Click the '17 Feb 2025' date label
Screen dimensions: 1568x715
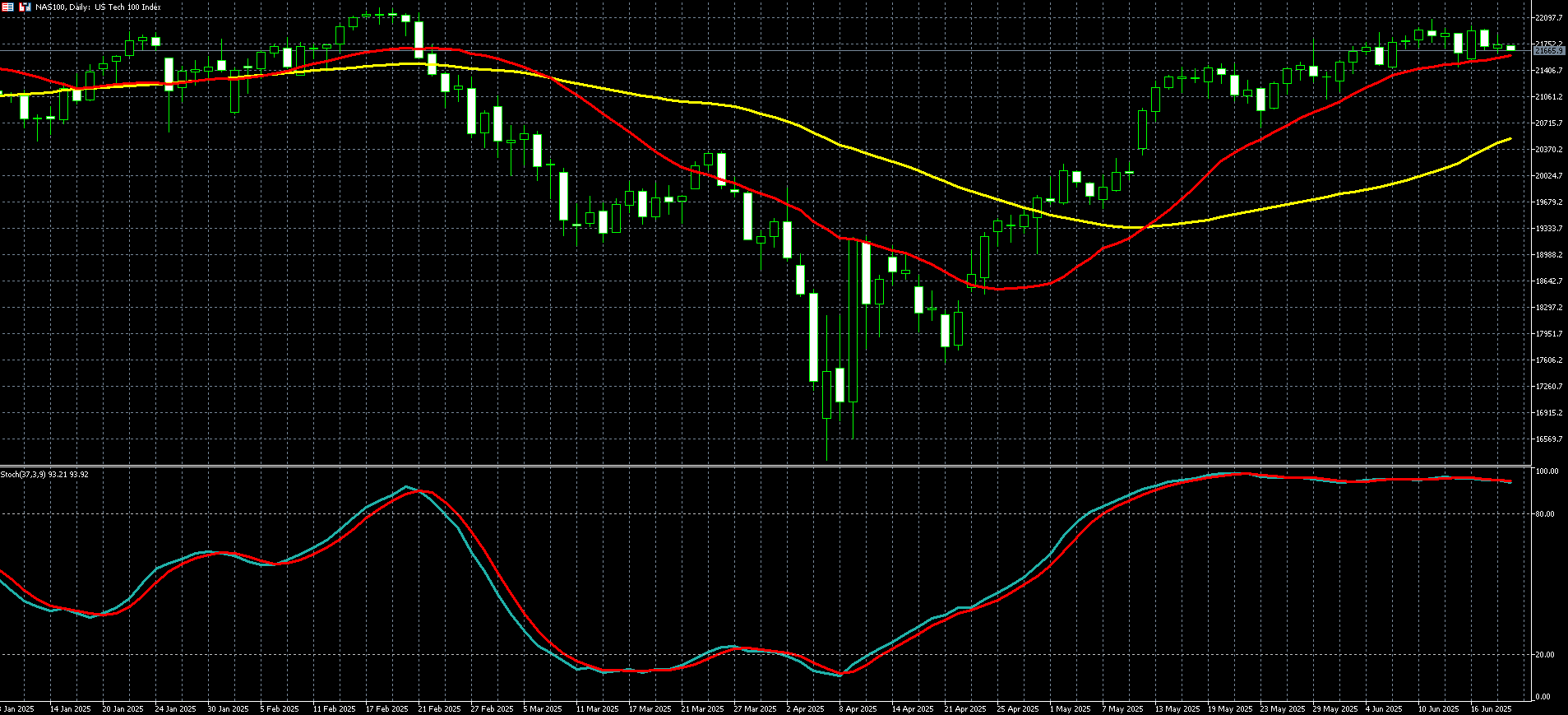coord(386,708)
